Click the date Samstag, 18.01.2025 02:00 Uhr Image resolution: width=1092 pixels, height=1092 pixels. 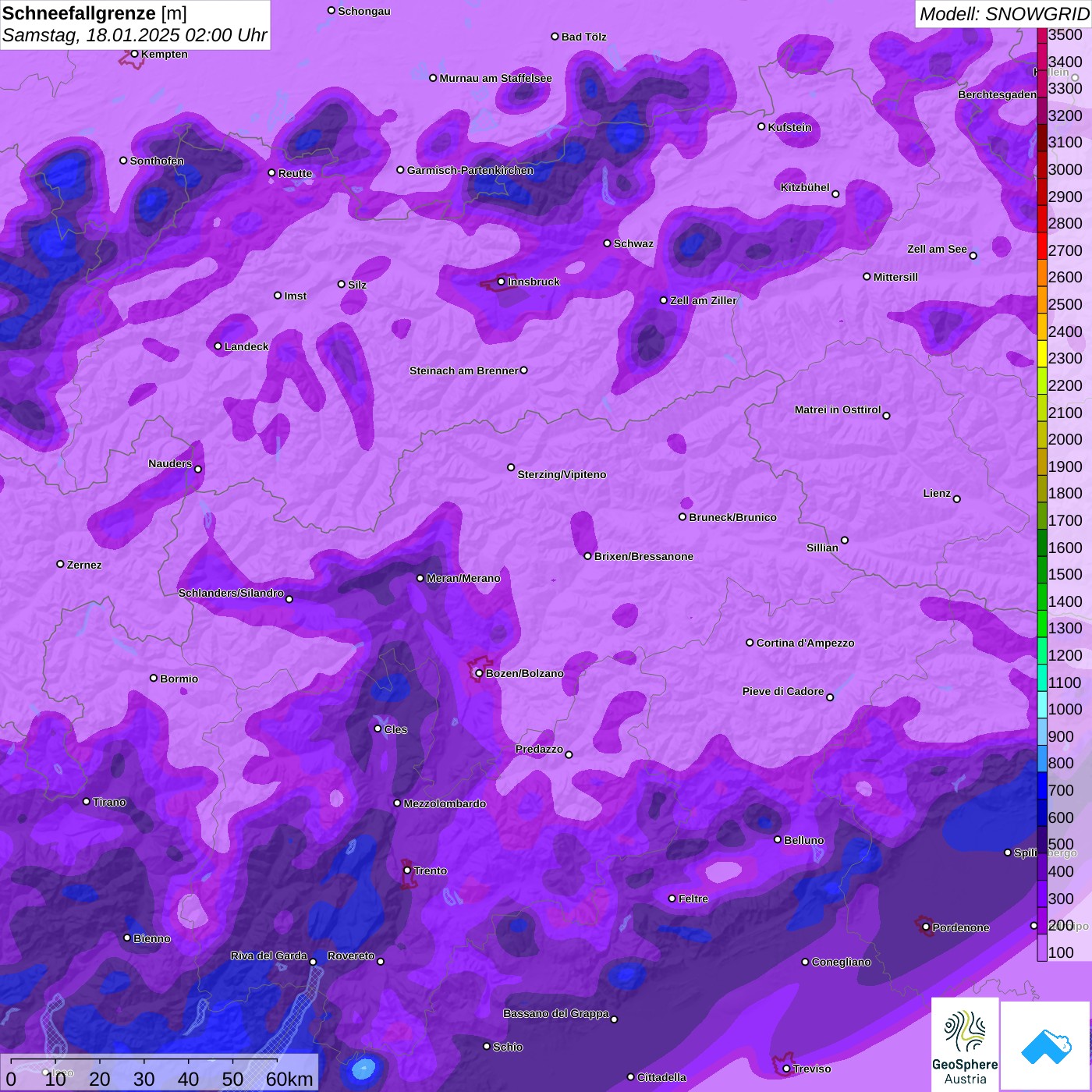(x=134, y=35)
